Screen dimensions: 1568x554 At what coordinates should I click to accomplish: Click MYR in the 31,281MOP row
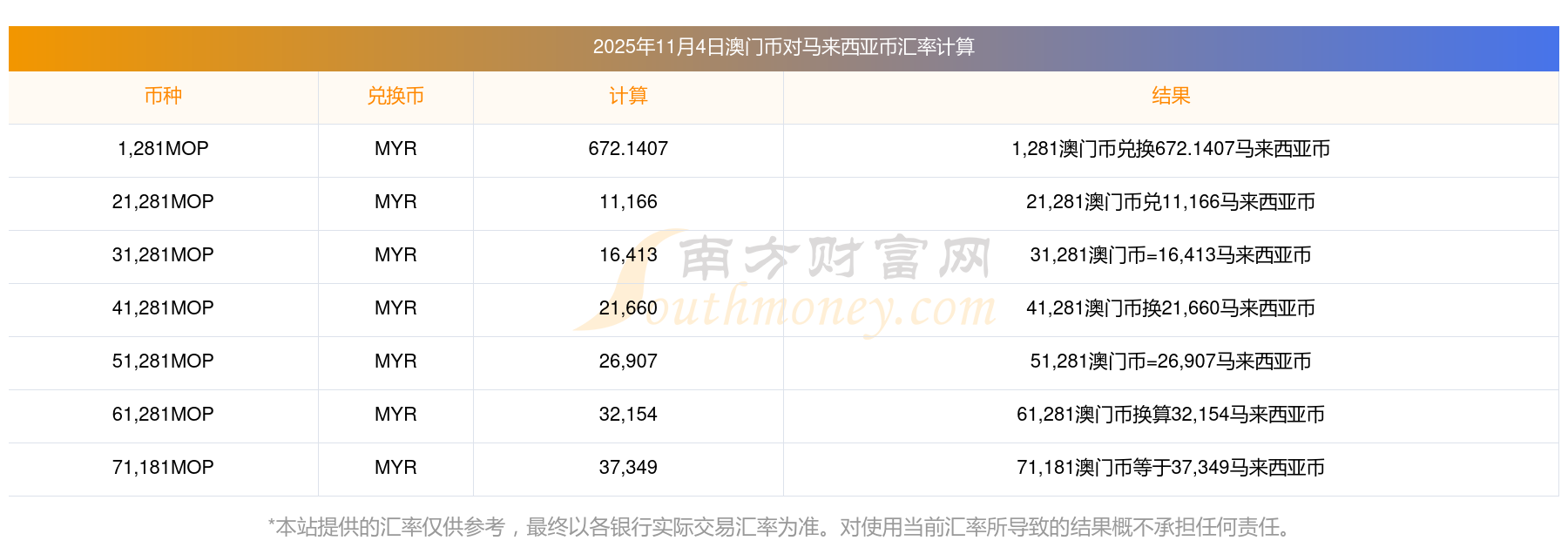pos(395,255)
